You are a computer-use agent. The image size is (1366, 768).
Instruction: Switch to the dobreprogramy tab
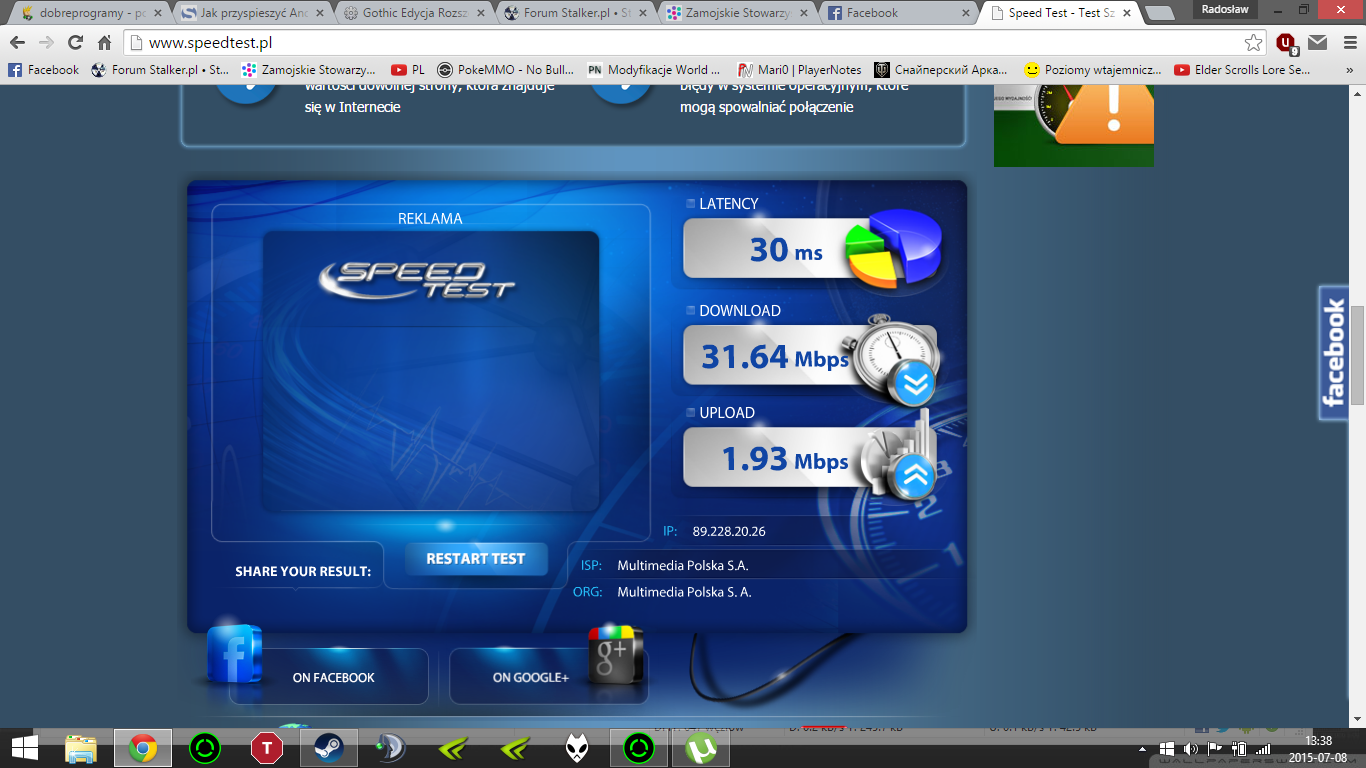tap(91, 13)
